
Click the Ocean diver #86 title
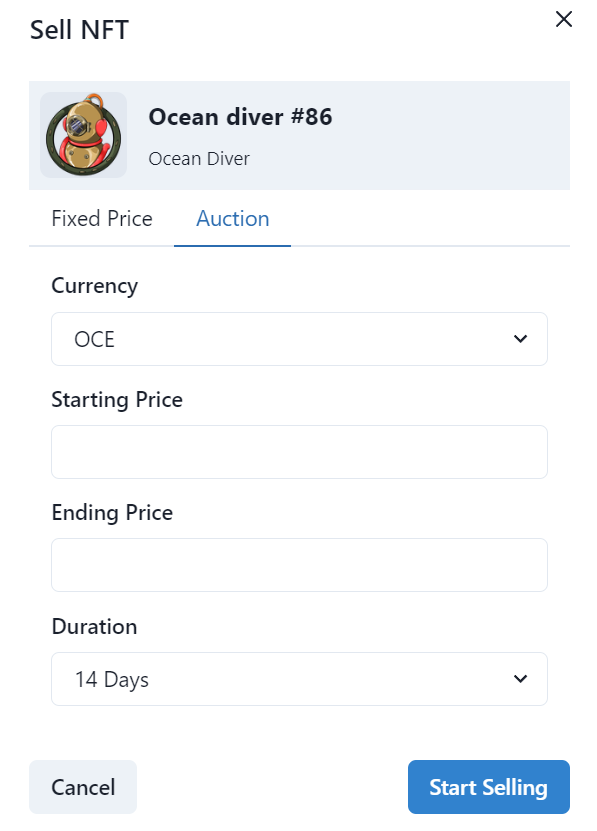point(240,117)
